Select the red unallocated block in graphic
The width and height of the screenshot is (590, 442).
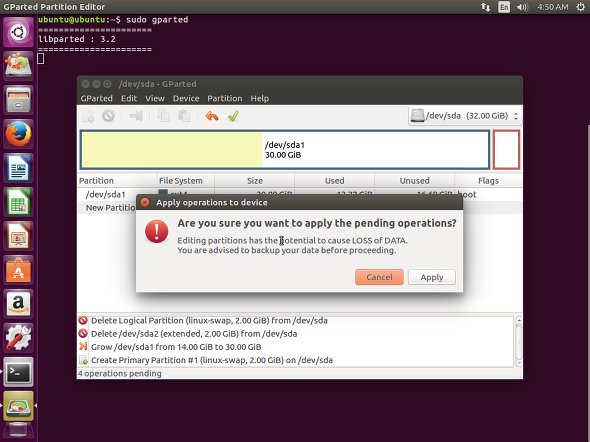click(x=506, y=150)
